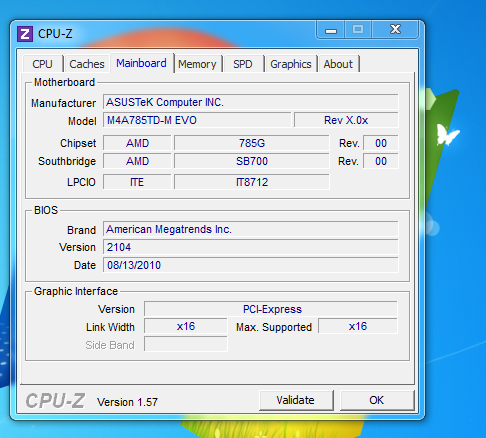This screenshot has width=486, height=438.
Task: Click the Southbridge label
Action: click(x=67, y=161)
